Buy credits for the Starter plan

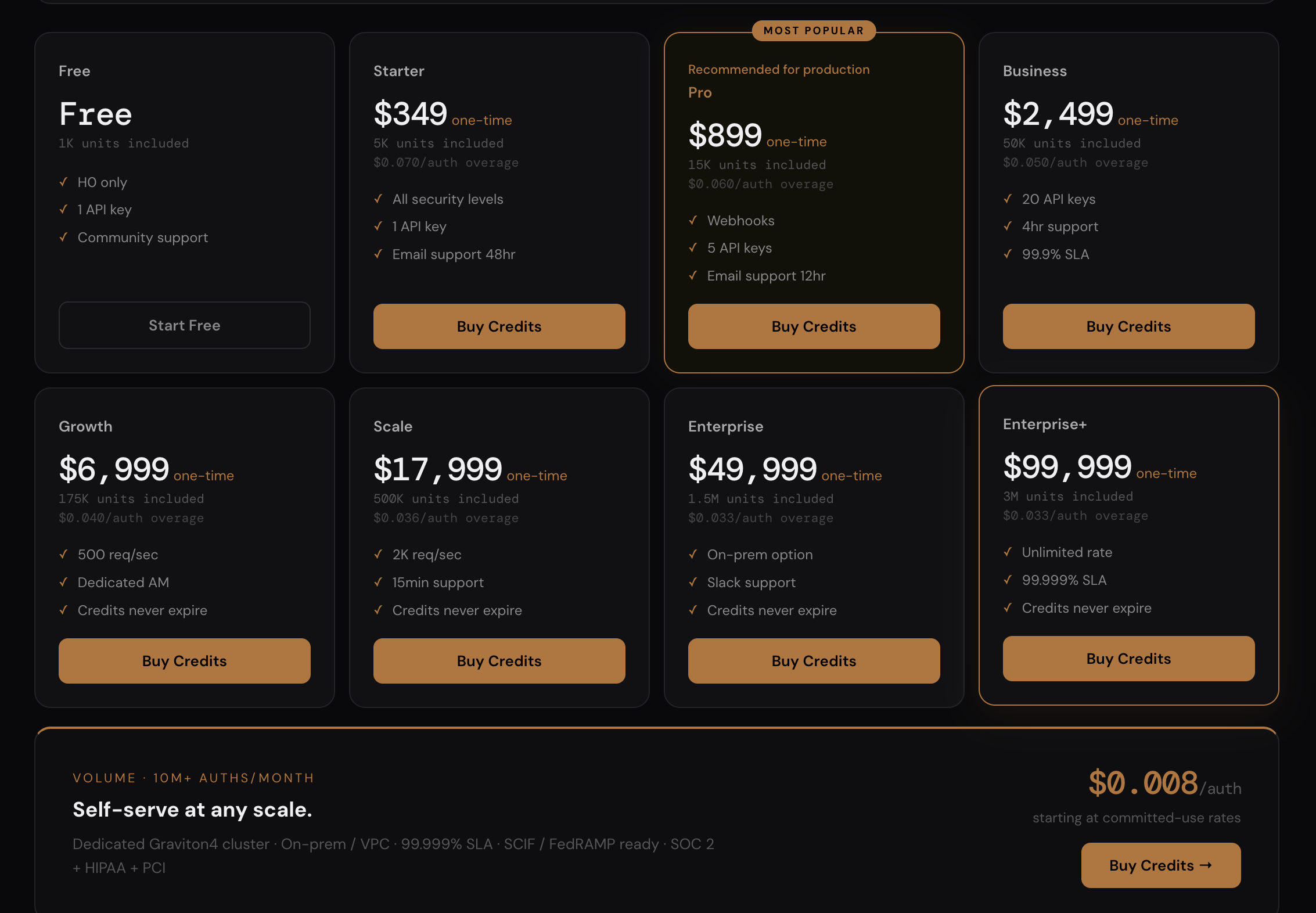coord(499,326)
